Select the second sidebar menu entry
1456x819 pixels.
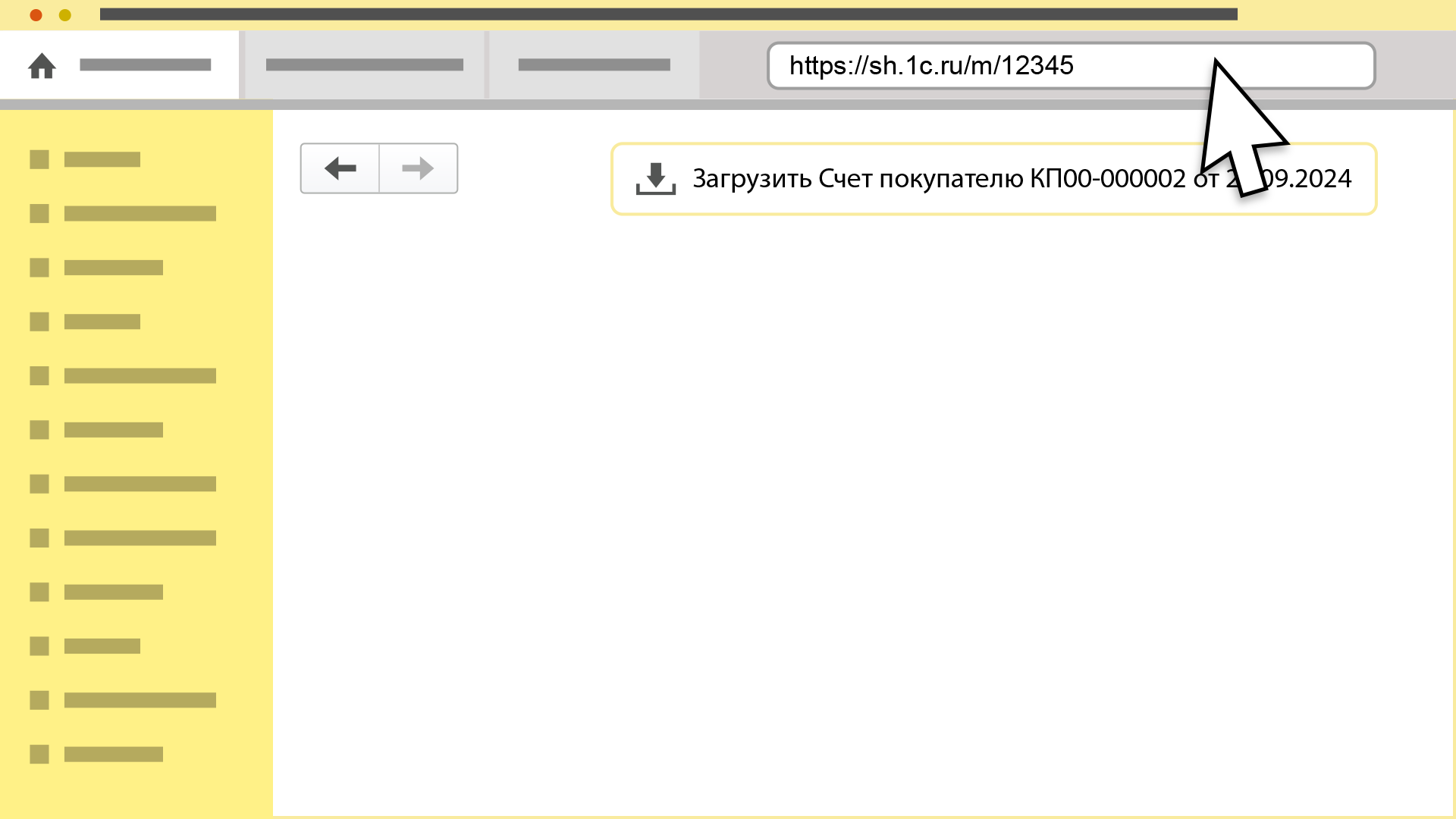140,214
